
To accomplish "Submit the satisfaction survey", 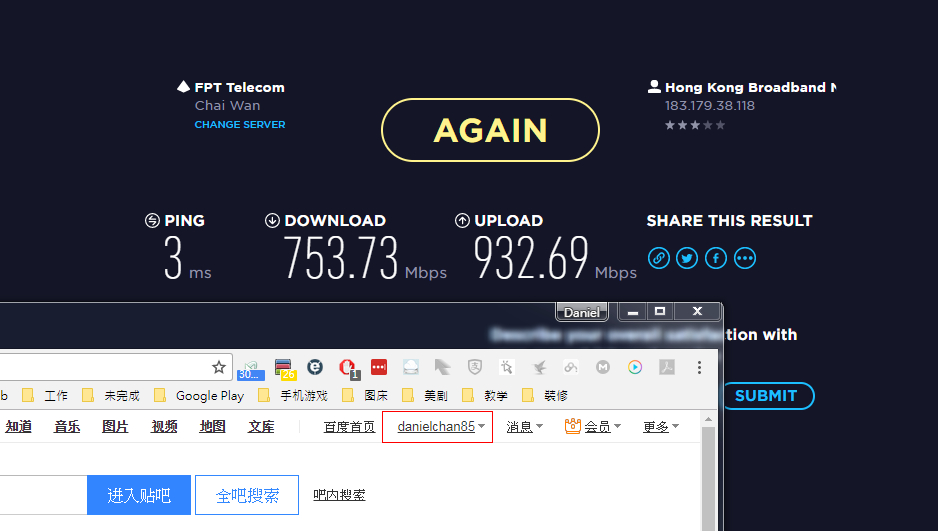I will 769,396.
